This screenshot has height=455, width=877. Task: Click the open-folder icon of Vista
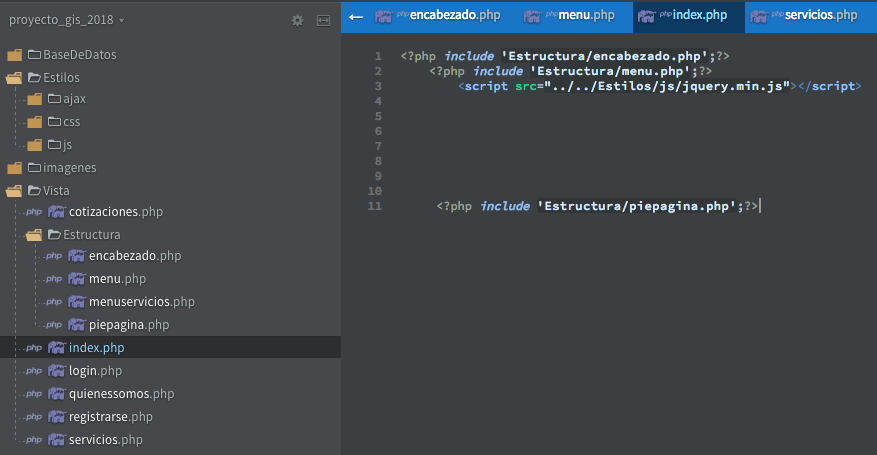[x=14, y=191]
